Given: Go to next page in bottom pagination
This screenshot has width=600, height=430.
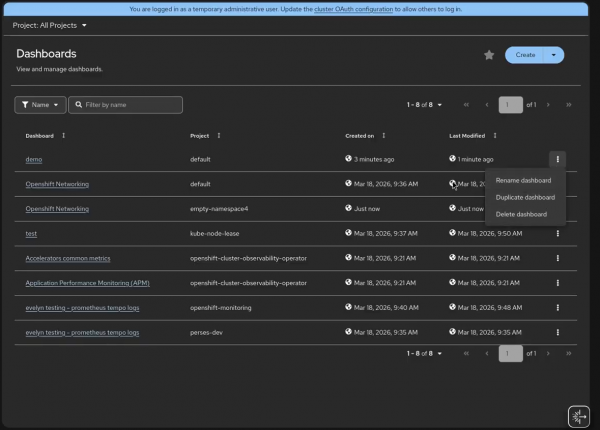Looking at the screenshot, I should pos(548,353).
